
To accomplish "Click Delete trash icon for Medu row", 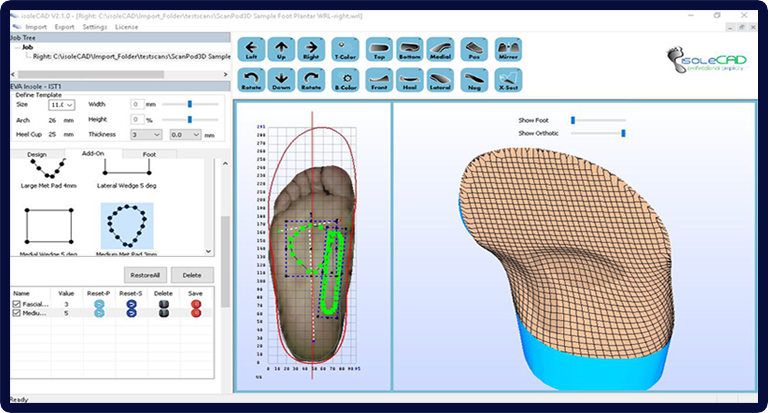I will click(164, 313).
